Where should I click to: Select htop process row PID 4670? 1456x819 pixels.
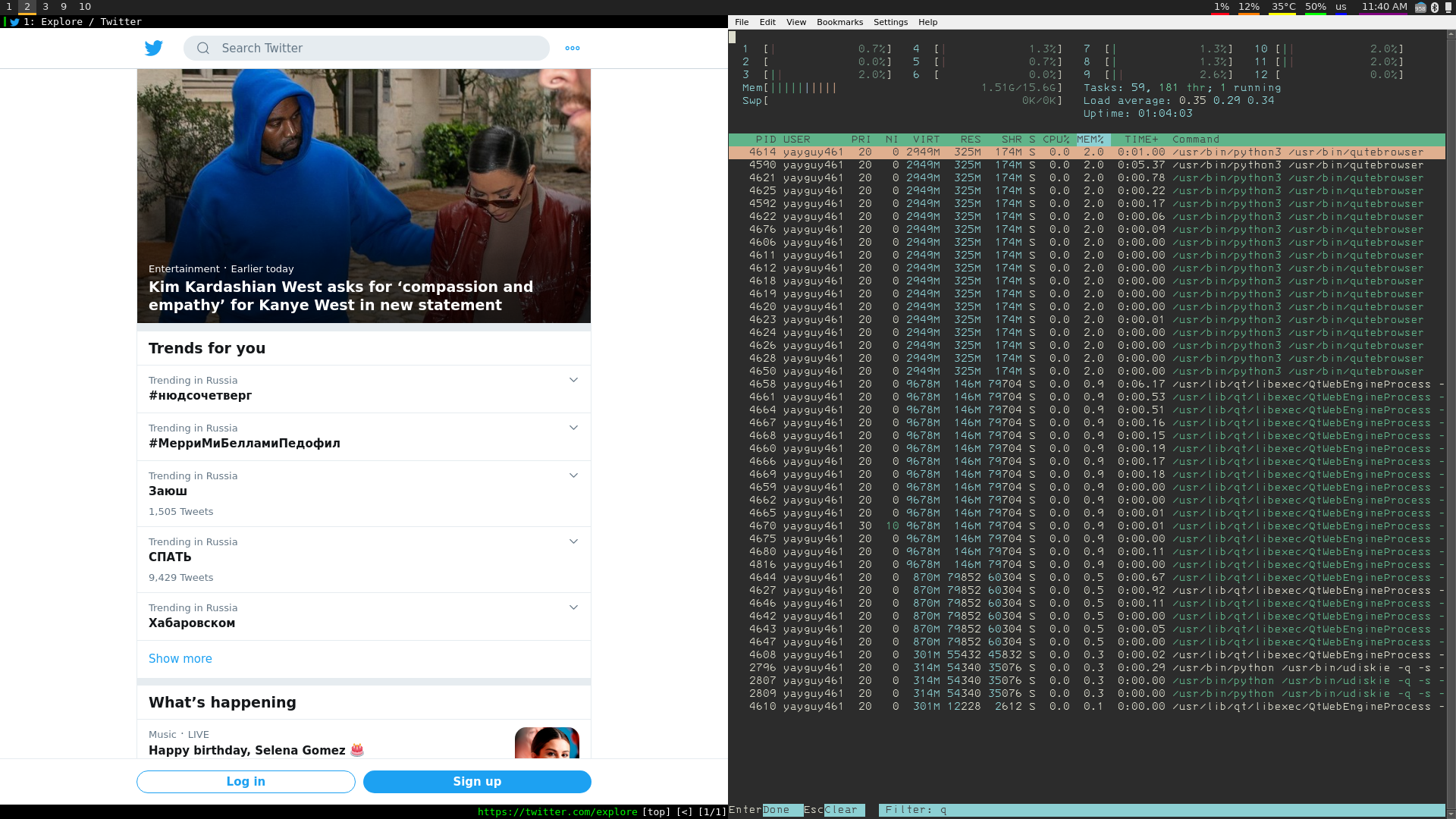coord(1087,526)
